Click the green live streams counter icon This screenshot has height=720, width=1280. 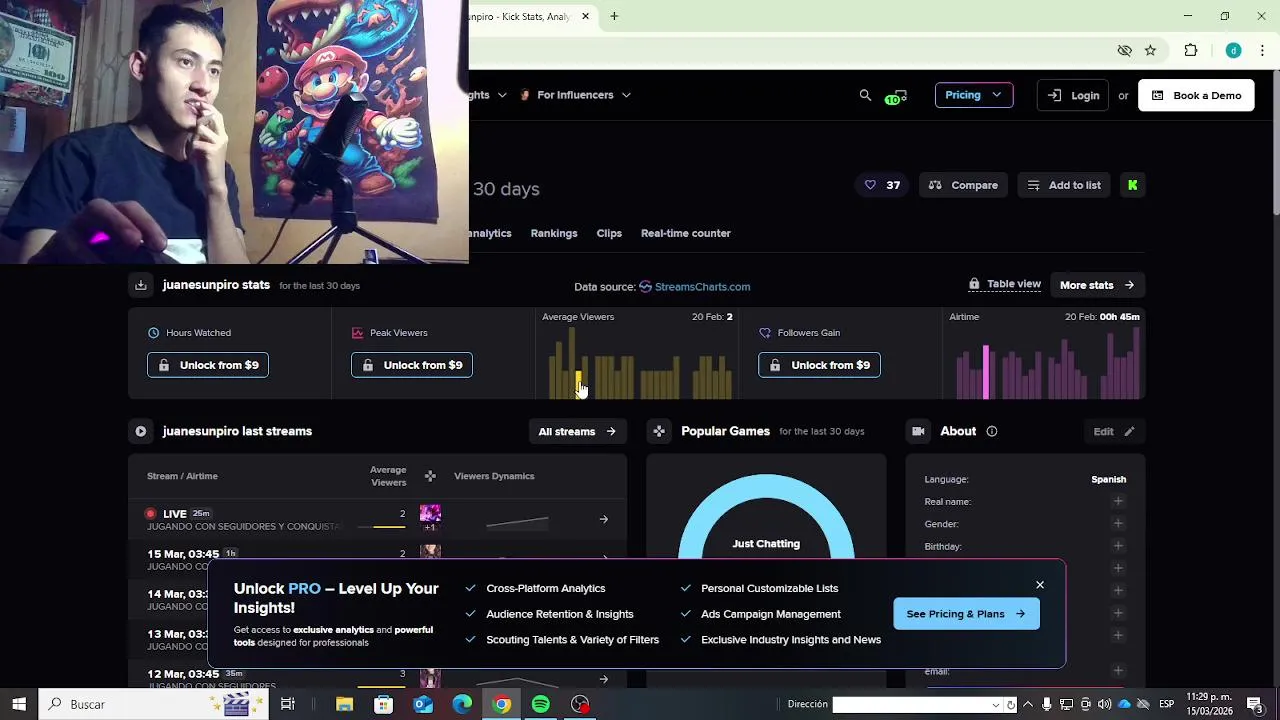[x=895, y=96]
